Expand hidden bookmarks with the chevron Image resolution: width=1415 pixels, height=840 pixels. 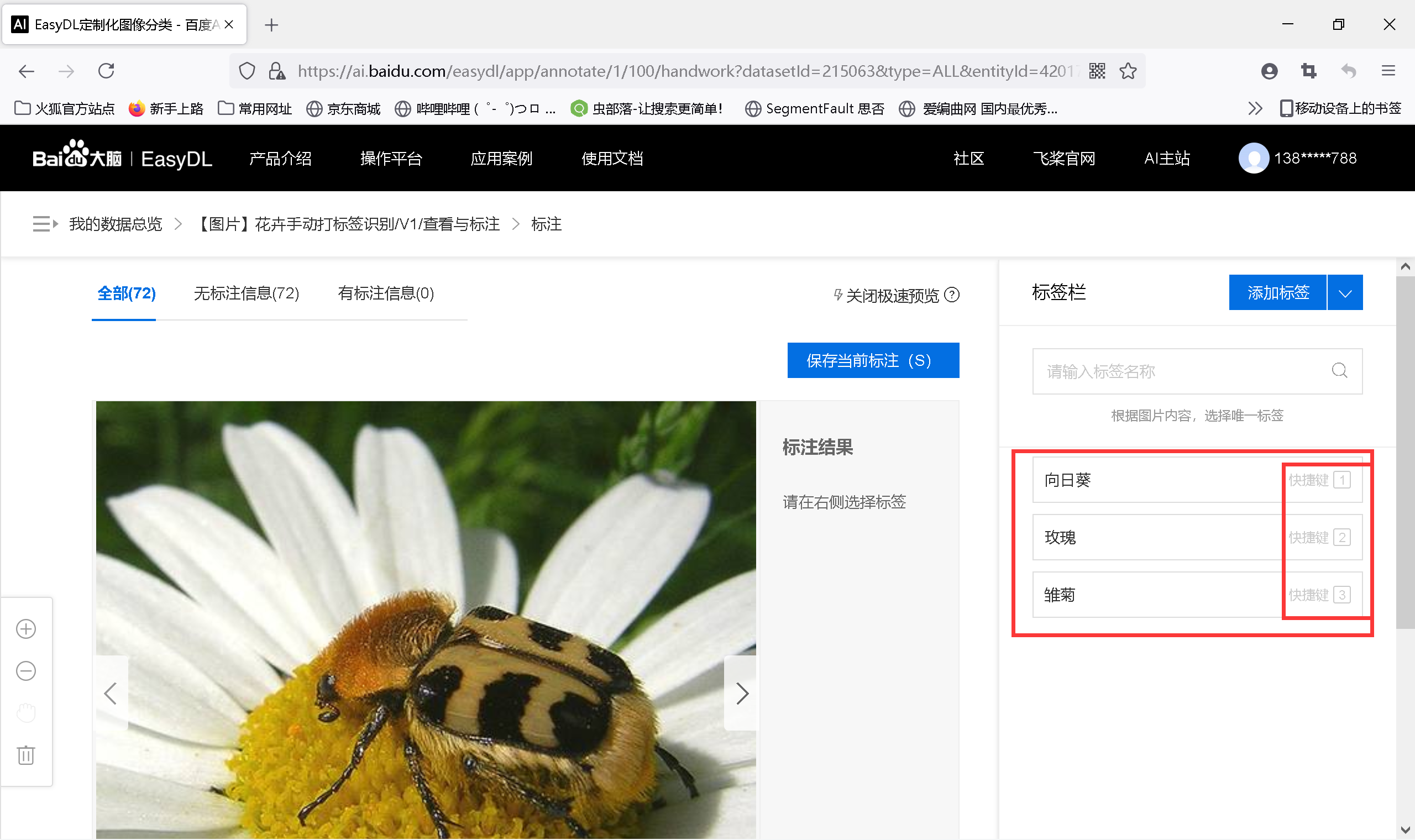(x=1255, y=108)
